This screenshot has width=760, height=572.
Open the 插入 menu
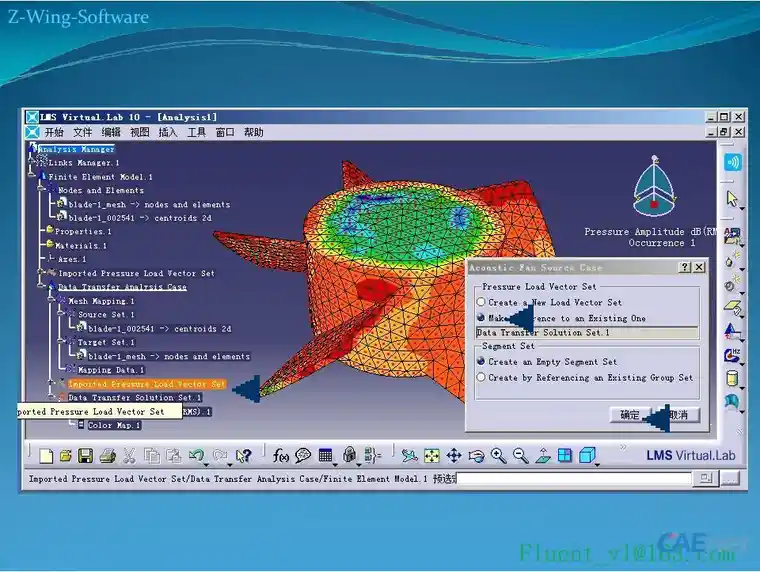point(168,132)
